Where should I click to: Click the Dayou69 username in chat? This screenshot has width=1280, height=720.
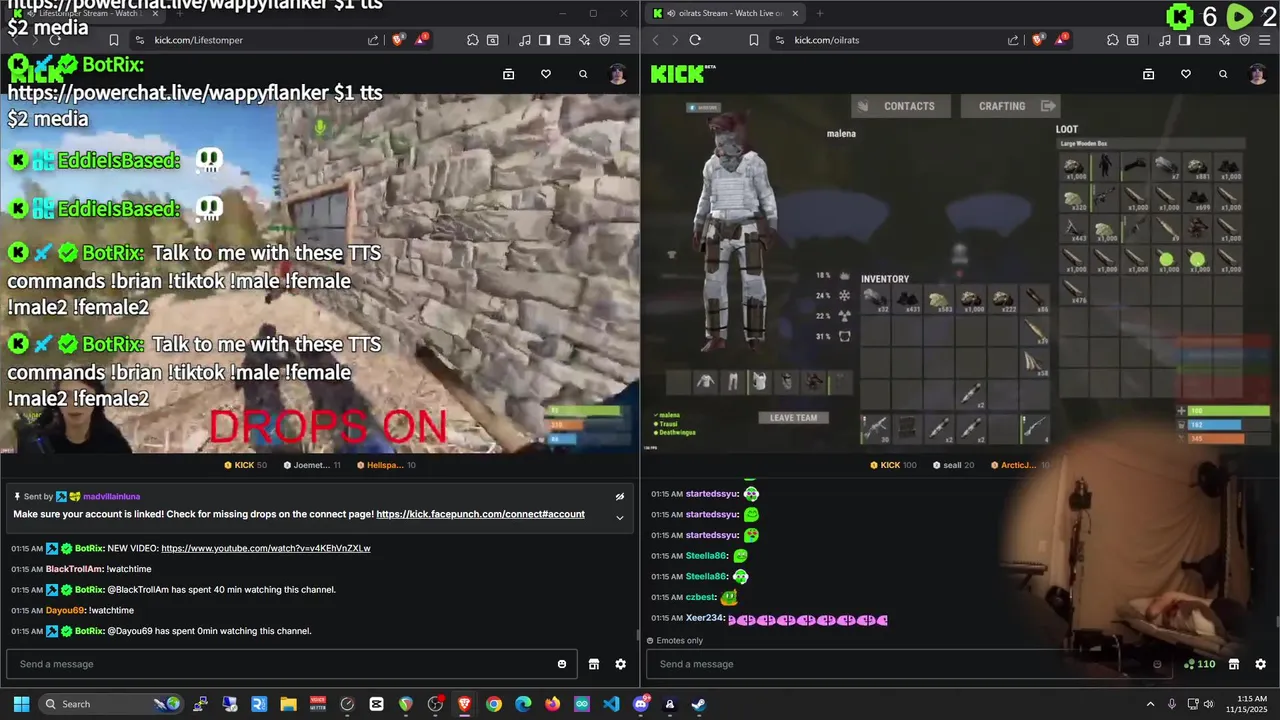[x=65, y=610]
